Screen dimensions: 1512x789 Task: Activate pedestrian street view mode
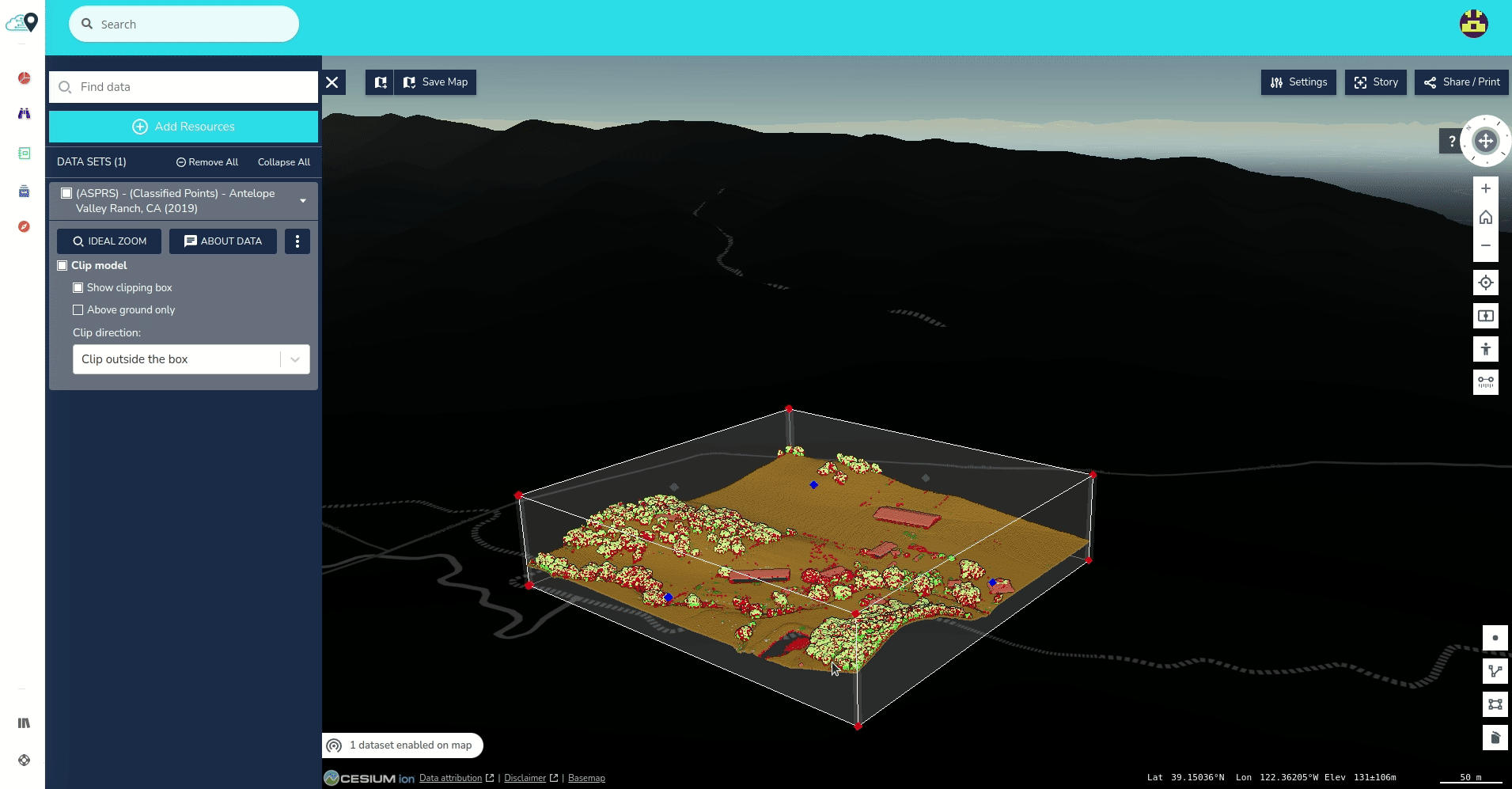(x=1486, y=349)
